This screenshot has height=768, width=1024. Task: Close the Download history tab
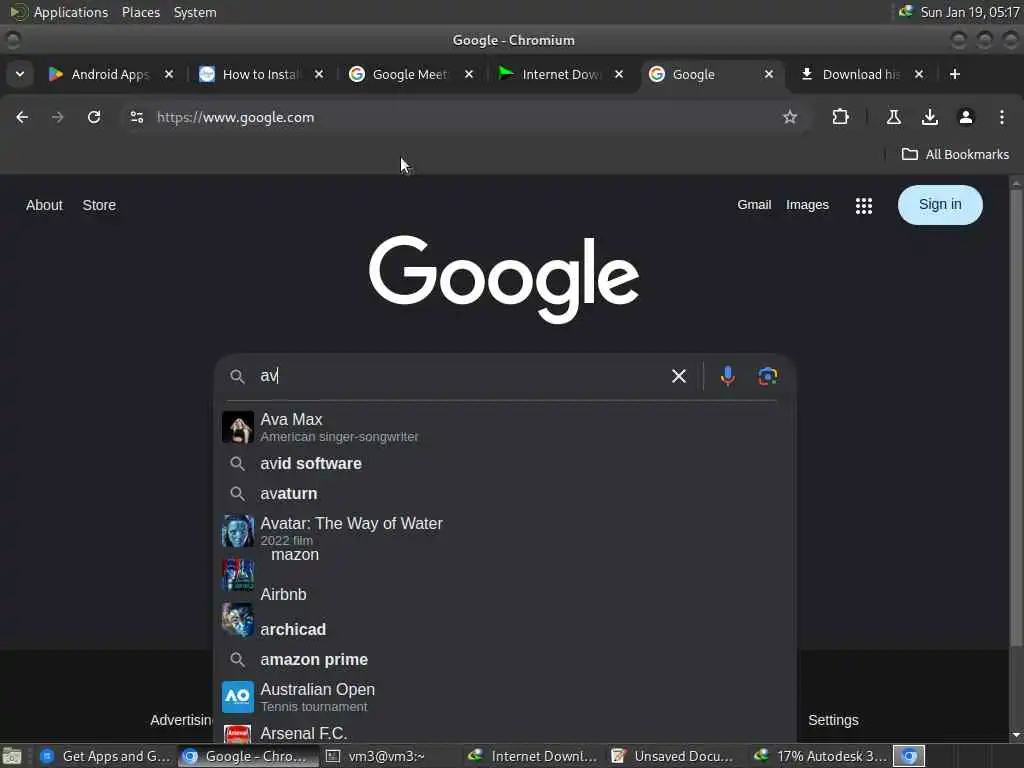[919, 74]
